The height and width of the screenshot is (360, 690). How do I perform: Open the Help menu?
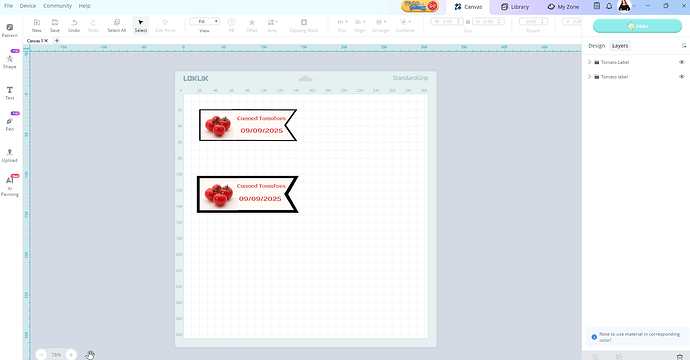(84, 6)
